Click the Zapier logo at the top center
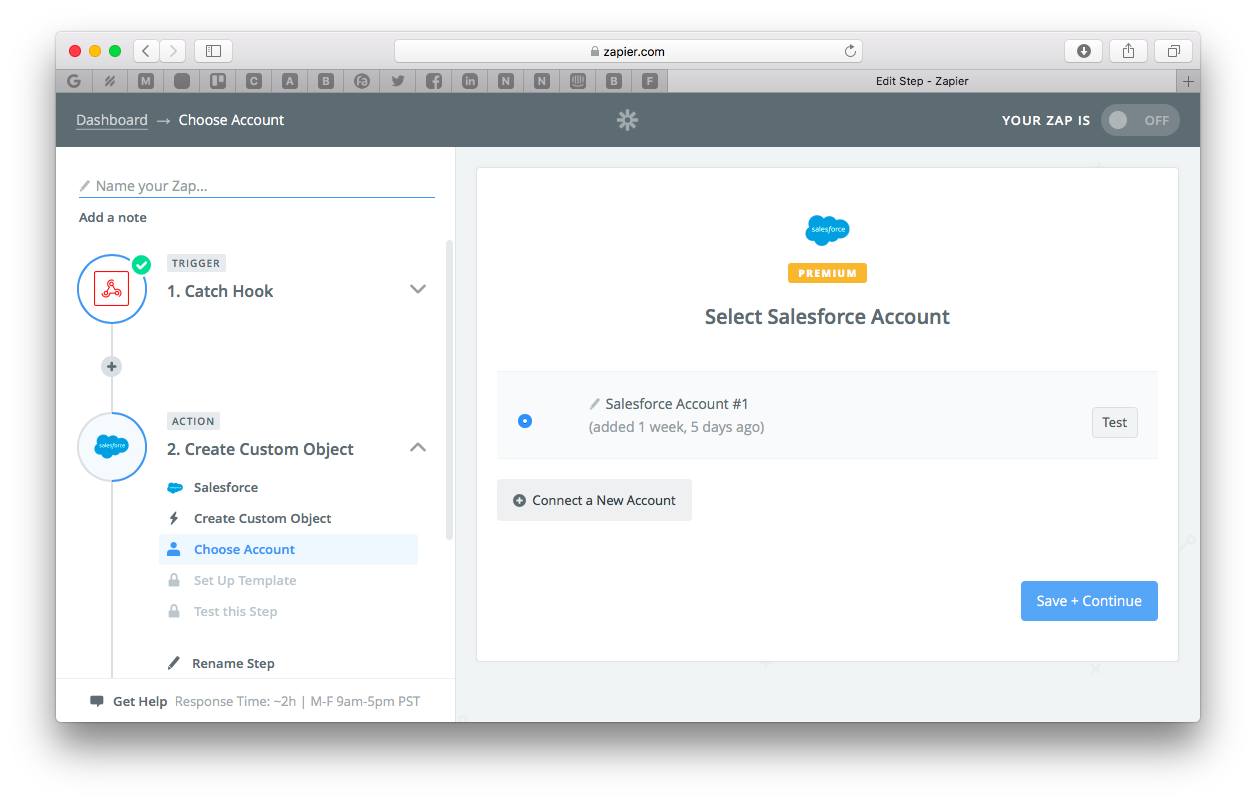 pyautogui.click(x=627, y=119)
